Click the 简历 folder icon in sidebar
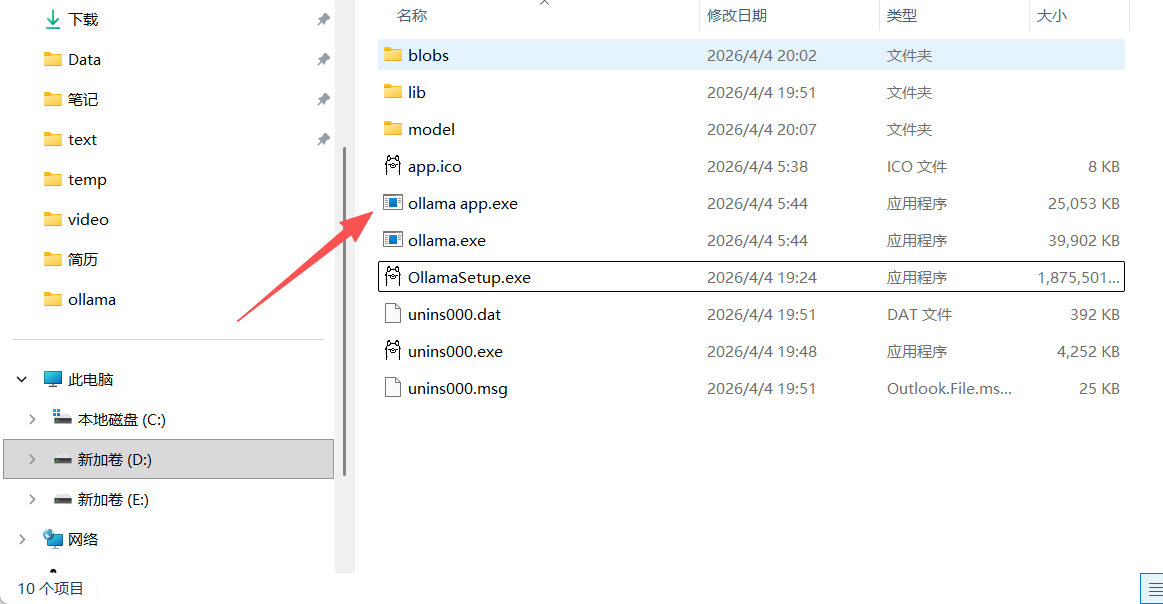This screenshot has height=604, width=1163. click(53, 260)
